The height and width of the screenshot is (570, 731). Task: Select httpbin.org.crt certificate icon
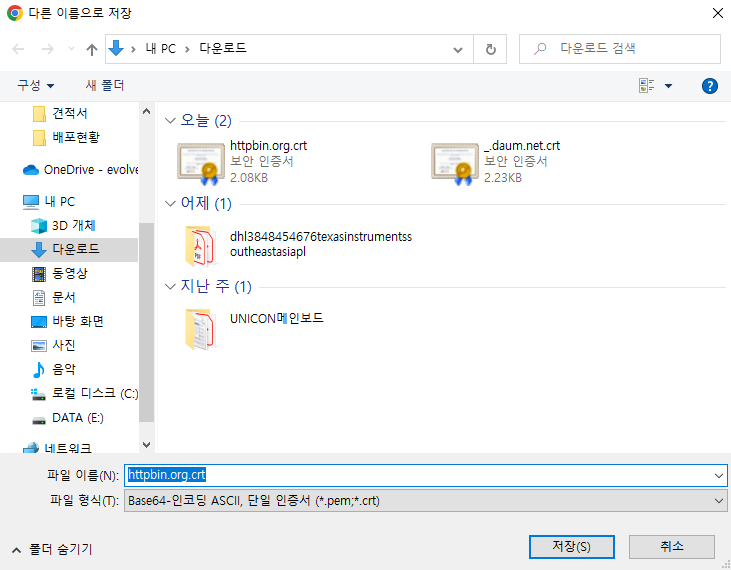[x=201, y=164]
